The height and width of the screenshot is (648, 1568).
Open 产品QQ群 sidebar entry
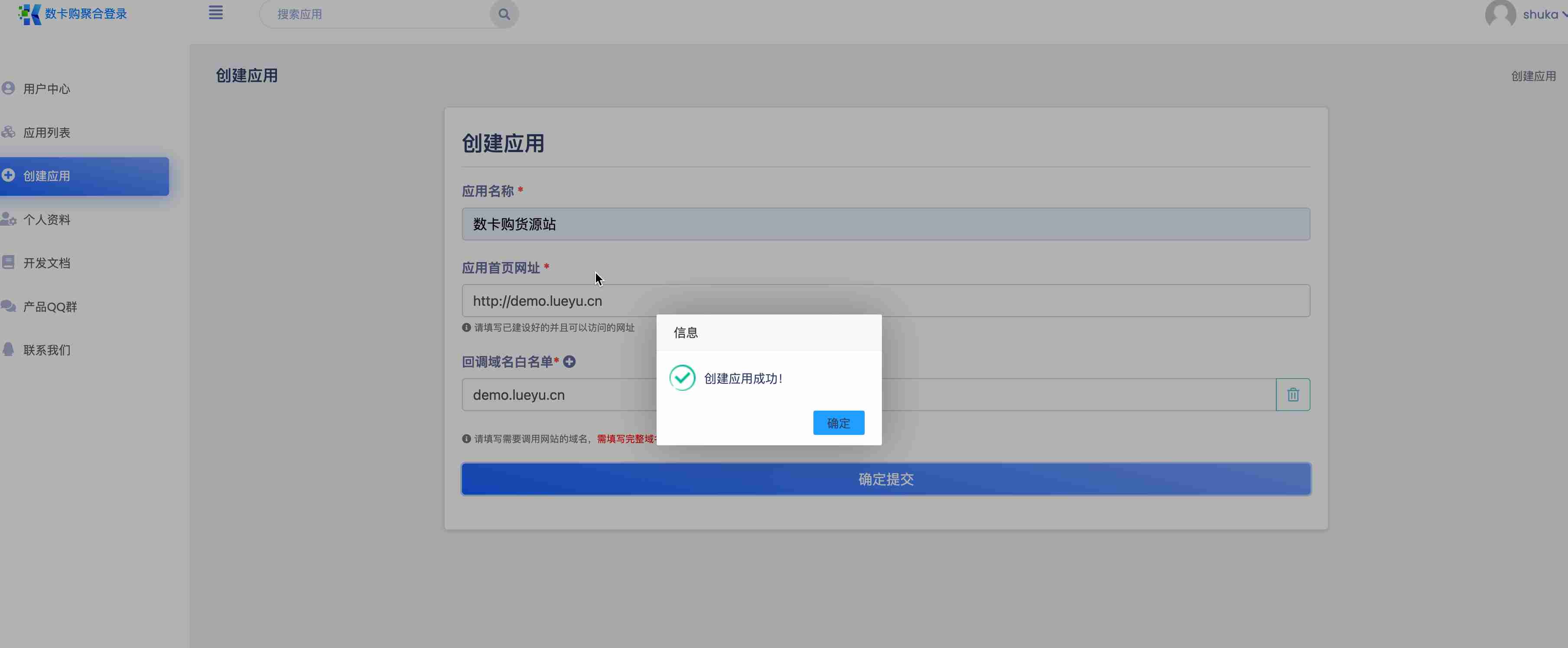coord(50,307)
